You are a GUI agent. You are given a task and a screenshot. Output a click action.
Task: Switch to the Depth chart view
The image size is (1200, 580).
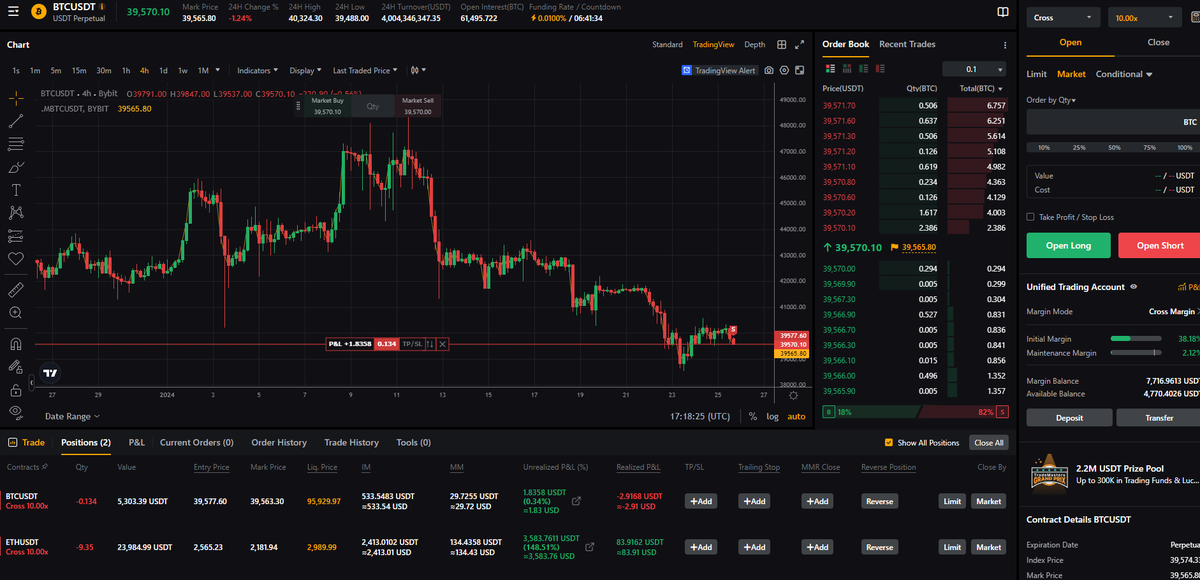point(755,44)
